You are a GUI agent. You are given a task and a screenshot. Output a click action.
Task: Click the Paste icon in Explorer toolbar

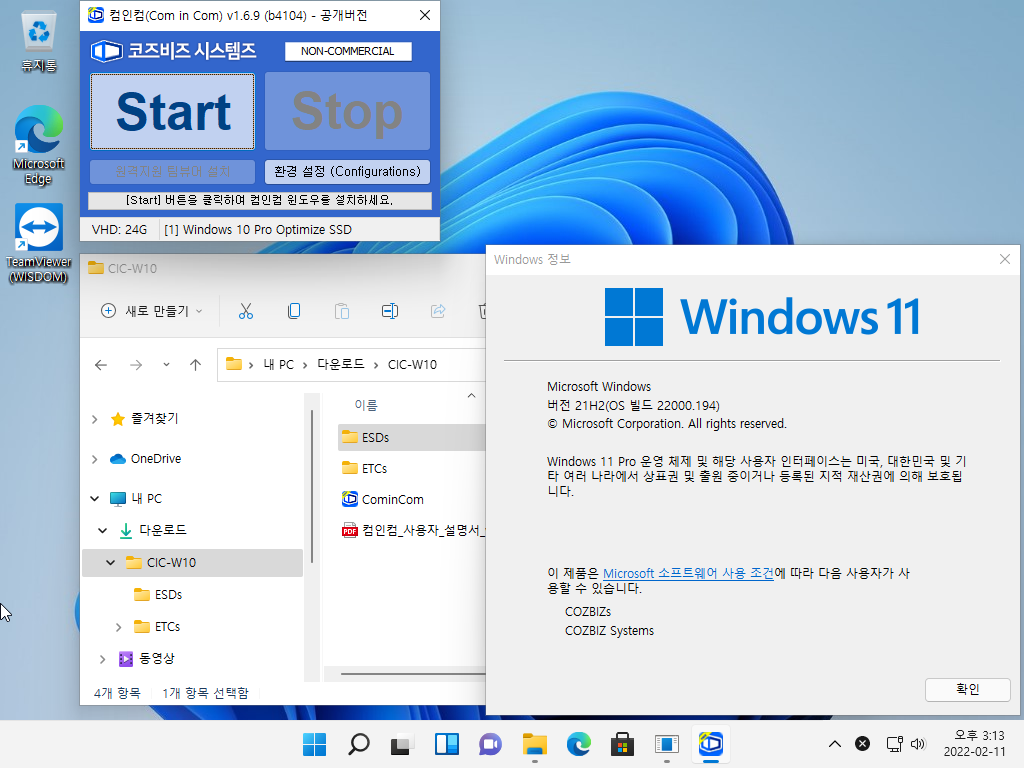pyautogui.click(x=342, y=312)
